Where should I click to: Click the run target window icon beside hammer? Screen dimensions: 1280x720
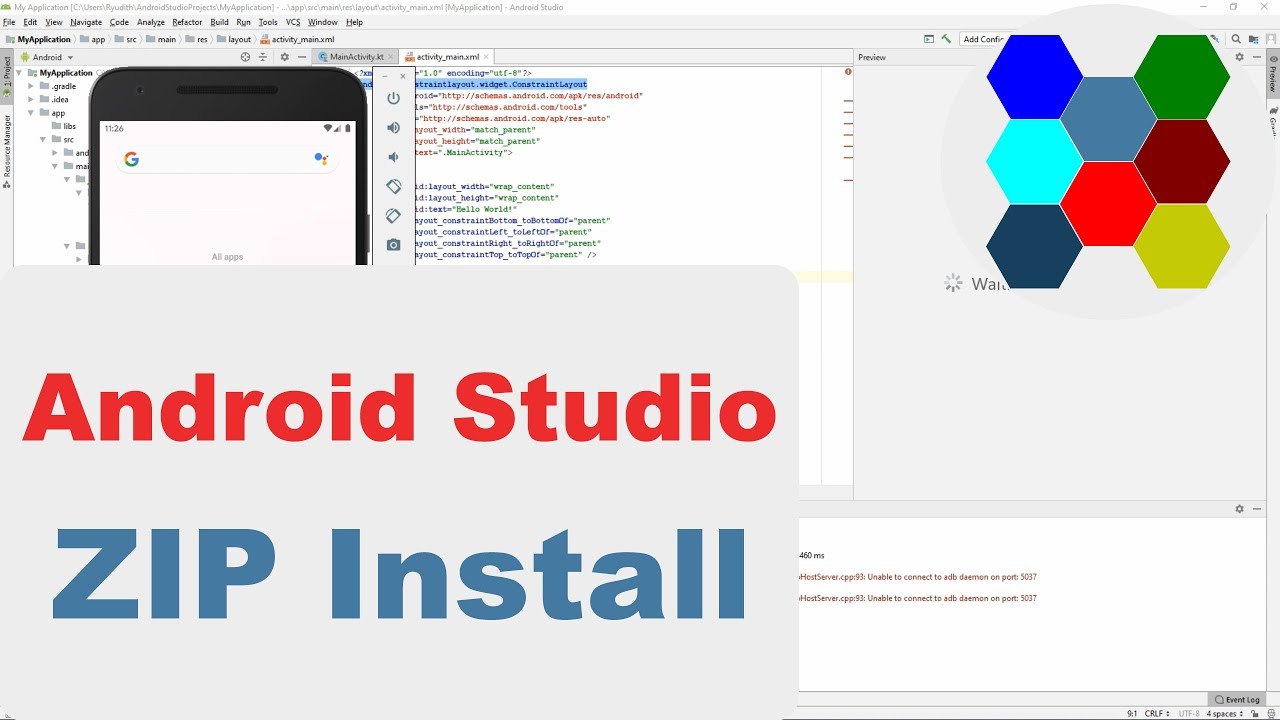click(x=929, y=39)
